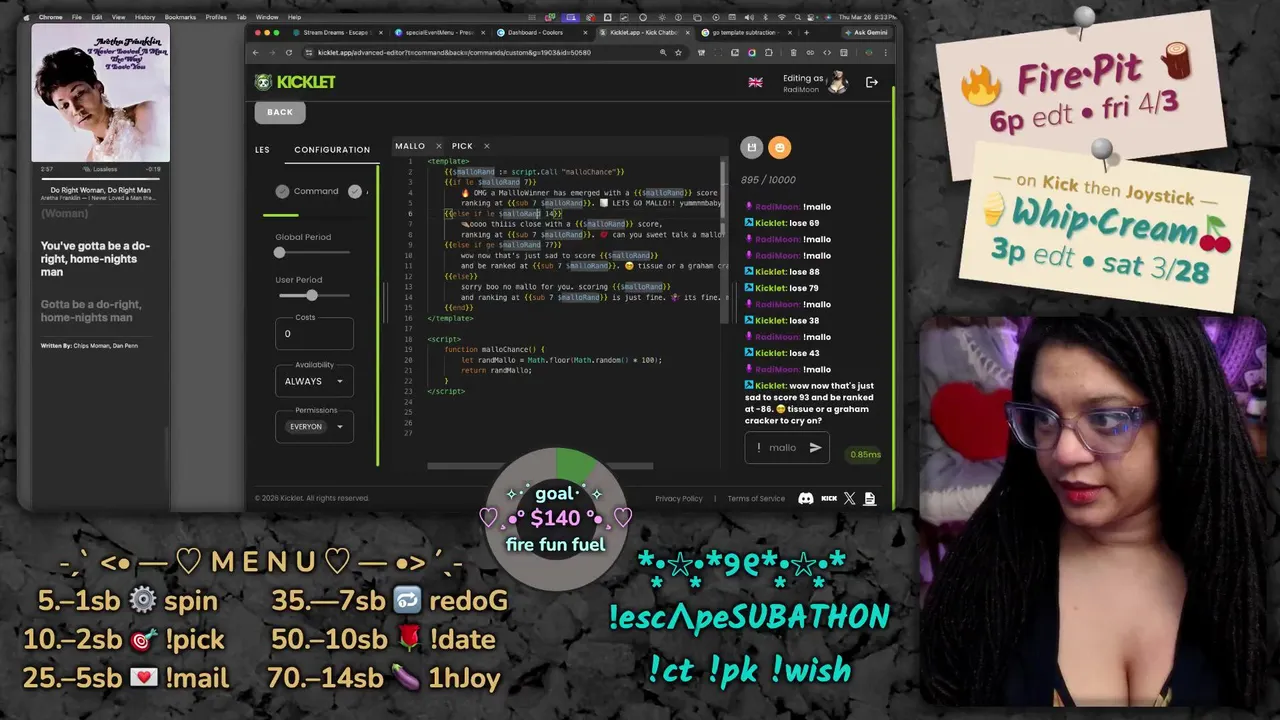Open the document icon in the footer
This screenshot has height=720, width=1280.
click(x=870, y=498)
